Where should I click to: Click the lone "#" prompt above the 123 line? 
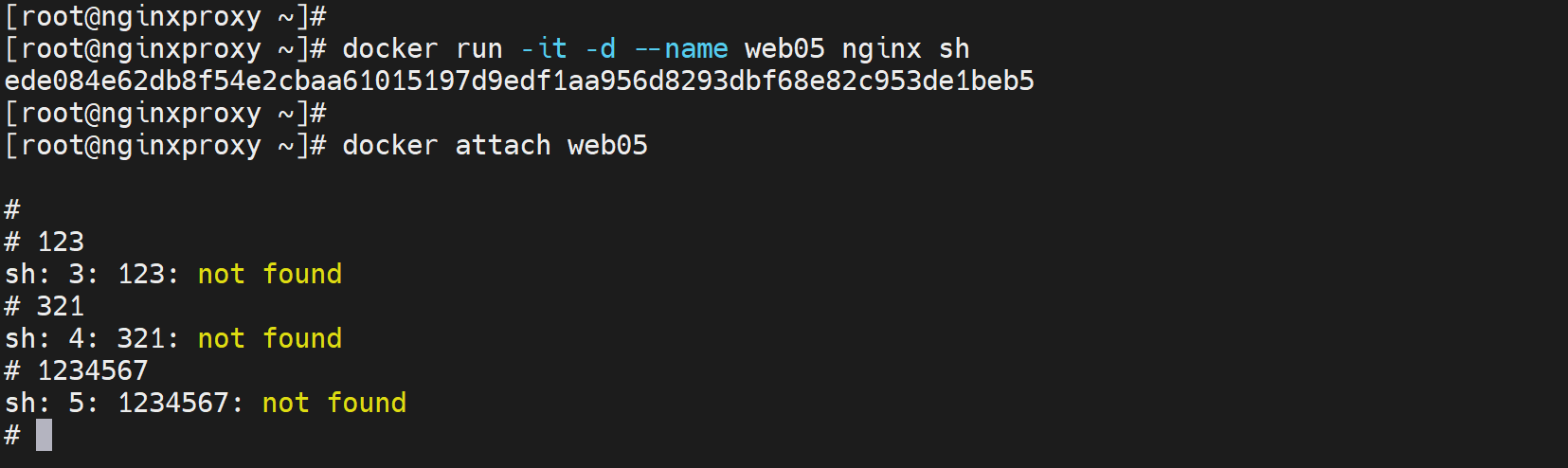[12, 210]
